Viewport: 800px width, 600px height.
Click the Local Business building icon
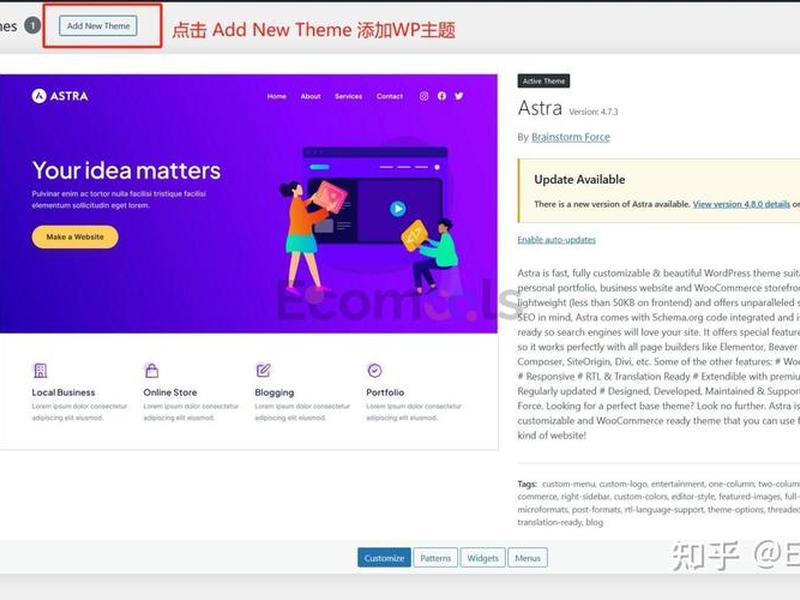pos(40,370)
